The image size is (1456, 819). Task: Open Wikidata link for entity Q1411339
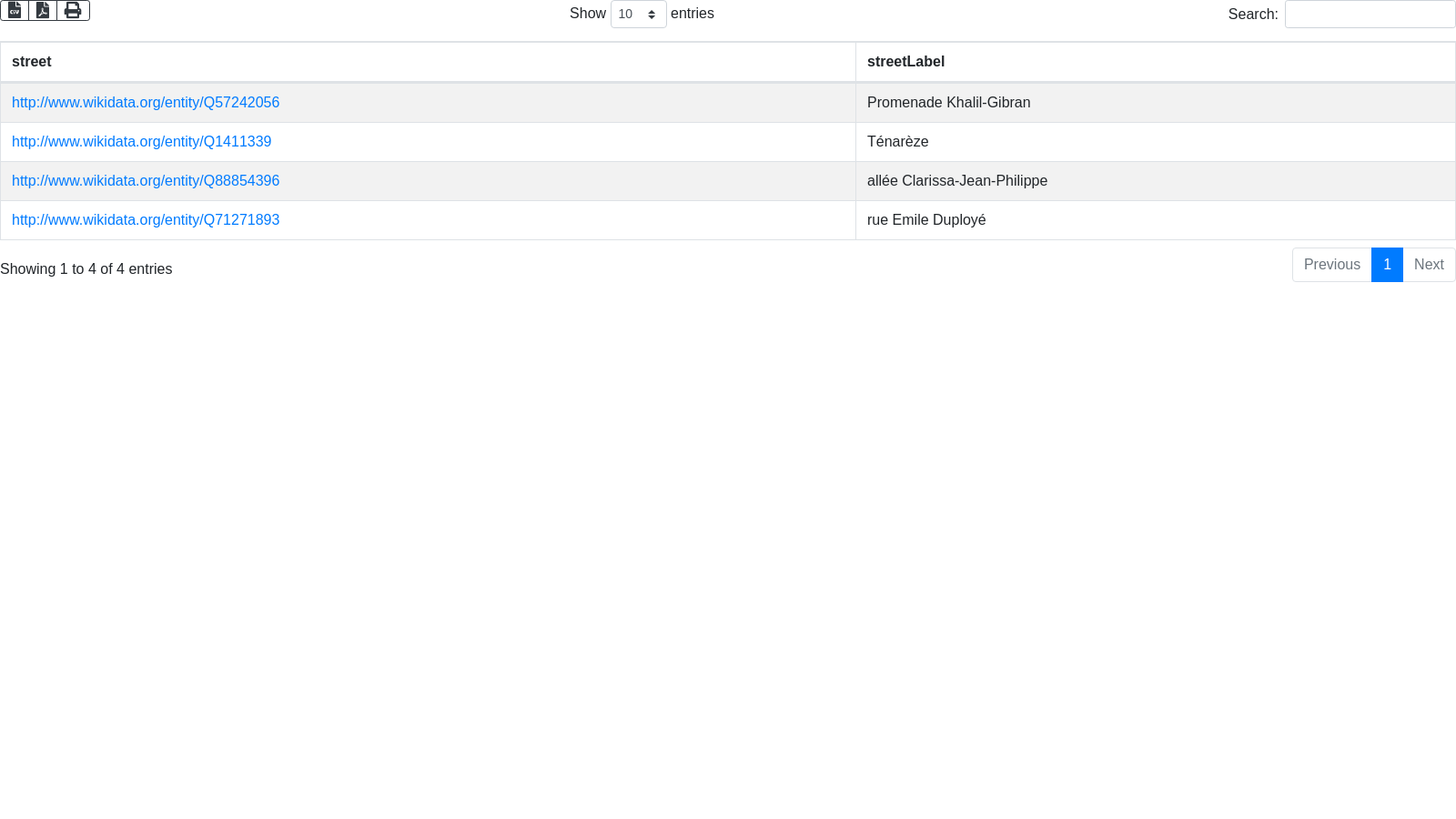[x=141, y=142]
